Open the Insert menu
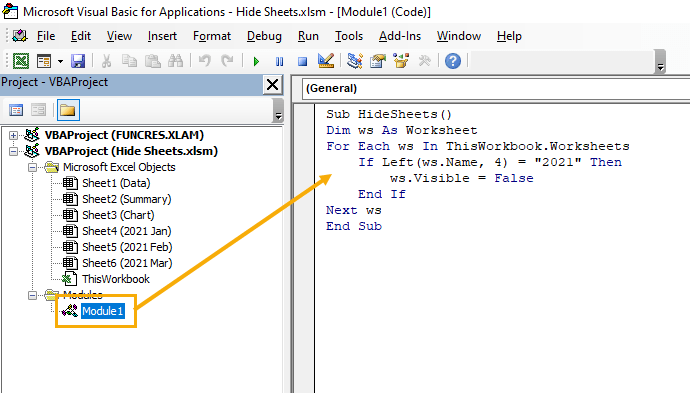690x393 pixels. click(162, 36)
